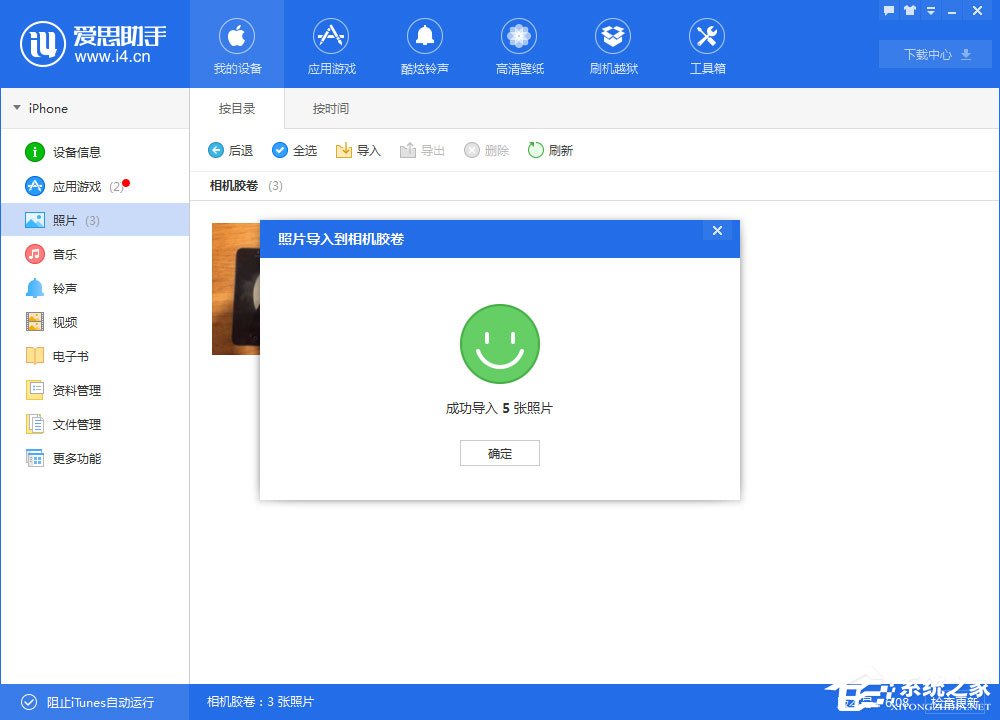Image resolution: width=1000 pixels, height=720 pixels.
Task: Select 照片 (3) in sidebar
Action: click(x=95, y=220)
